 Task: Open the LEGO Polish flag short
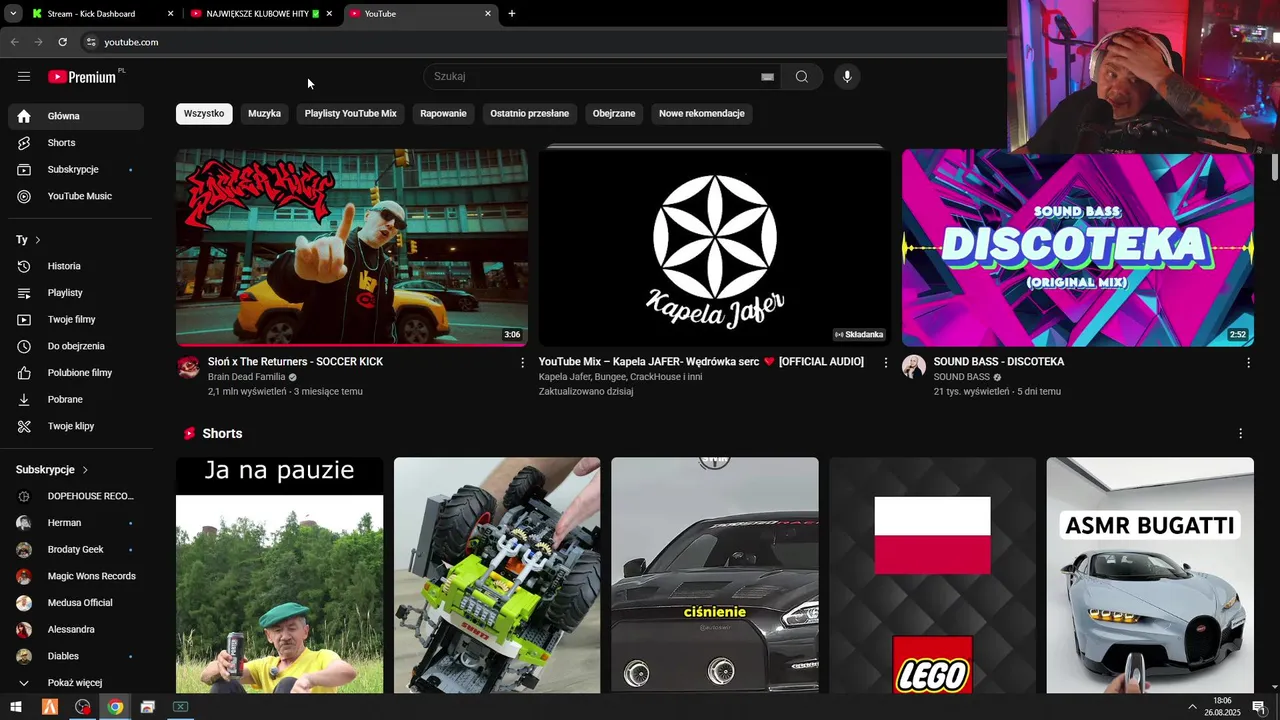pyautogui.click(x=932, y=575)
